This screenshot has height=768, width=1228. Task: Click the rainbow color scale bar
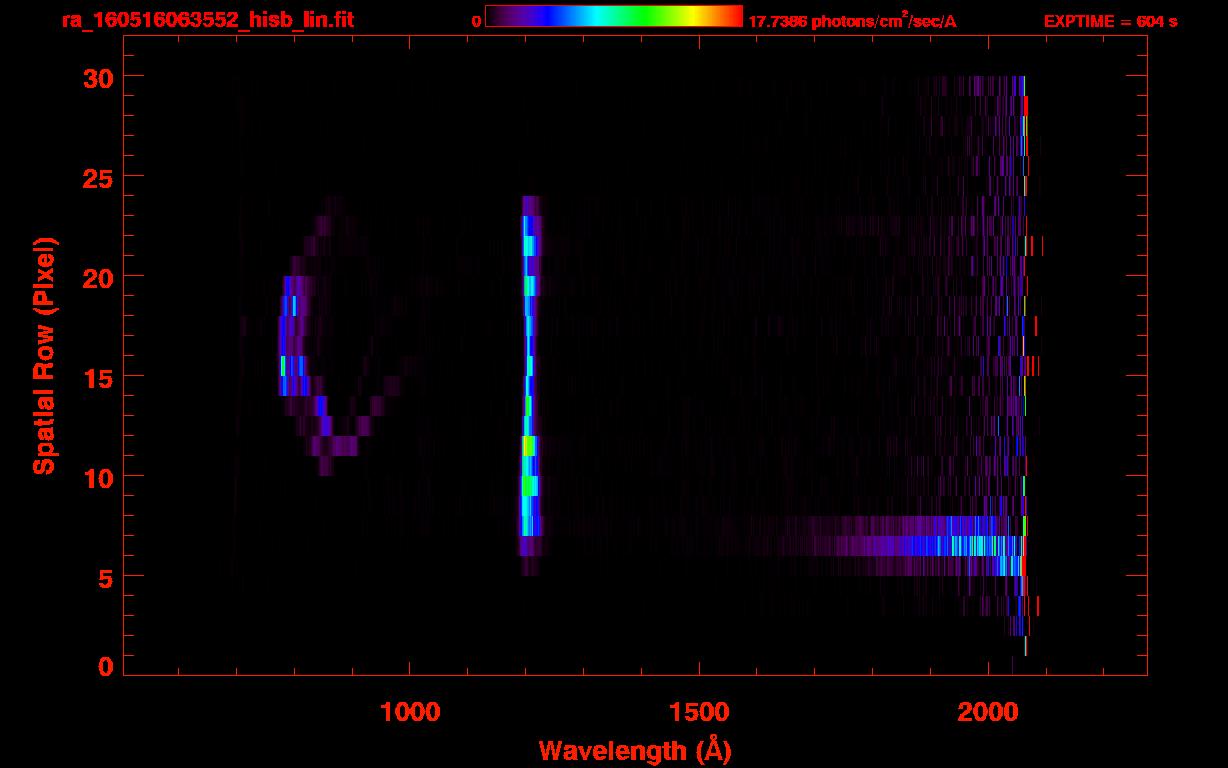click(x=614, y=16)
